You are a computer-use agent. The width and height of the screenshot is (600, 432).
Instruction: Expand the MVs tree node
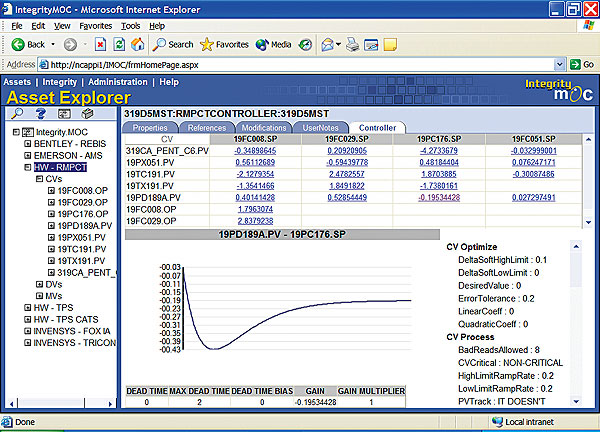39,296
